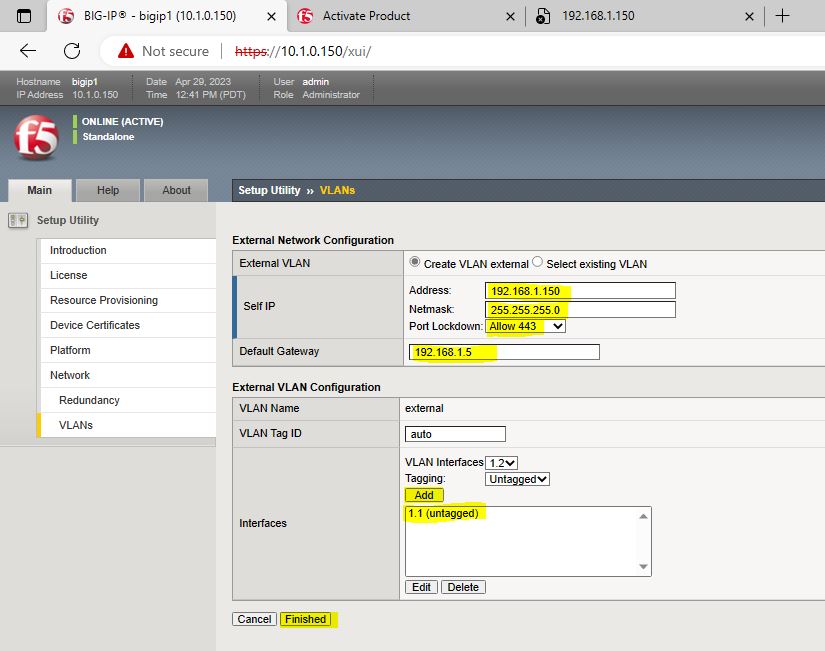This screenshot has height=651, width=825.
Task: Click the F5 logo icon
Action: click(x=36, y=138)
